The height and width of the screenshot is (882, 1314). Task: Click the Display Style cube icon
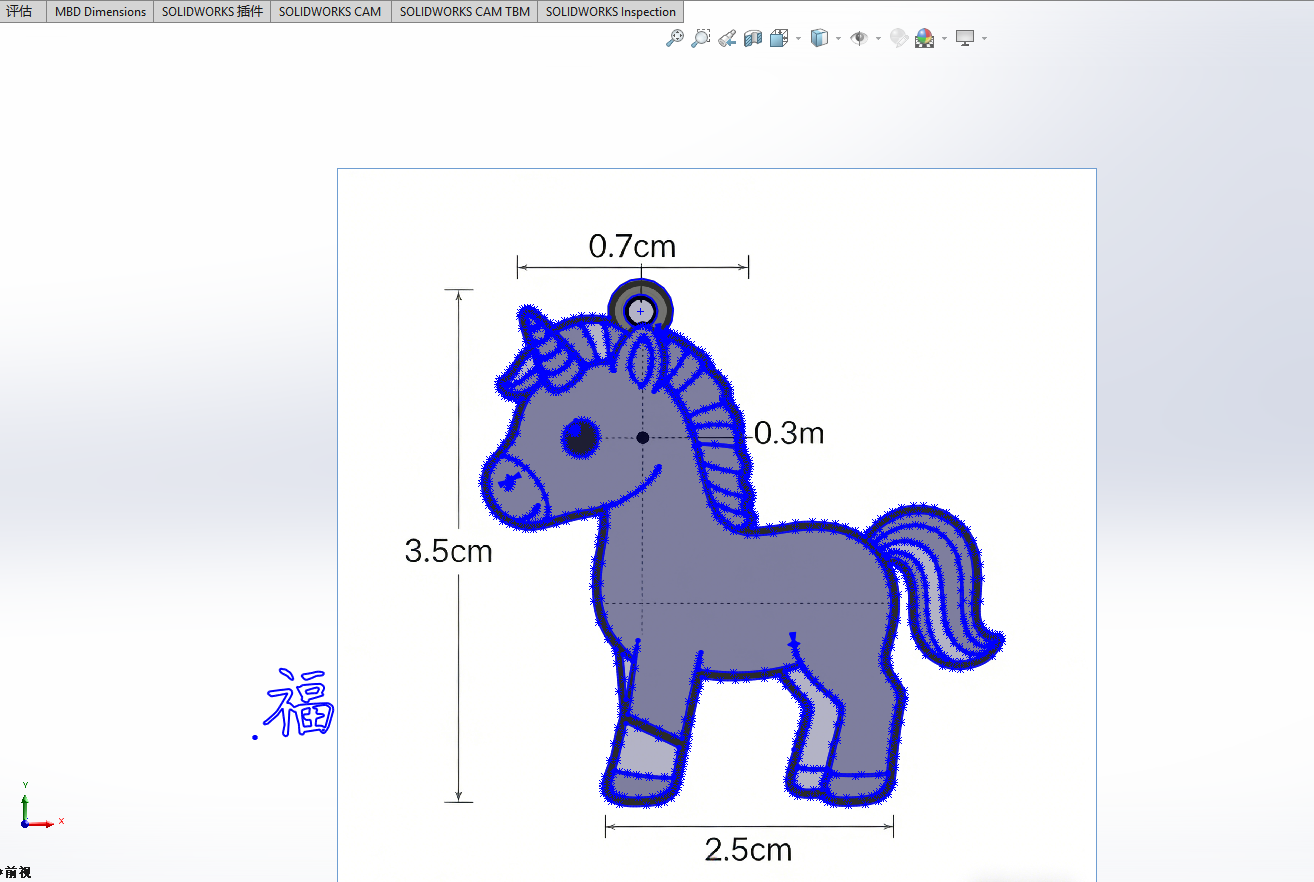pyautogui.click(x=819, y=38)
